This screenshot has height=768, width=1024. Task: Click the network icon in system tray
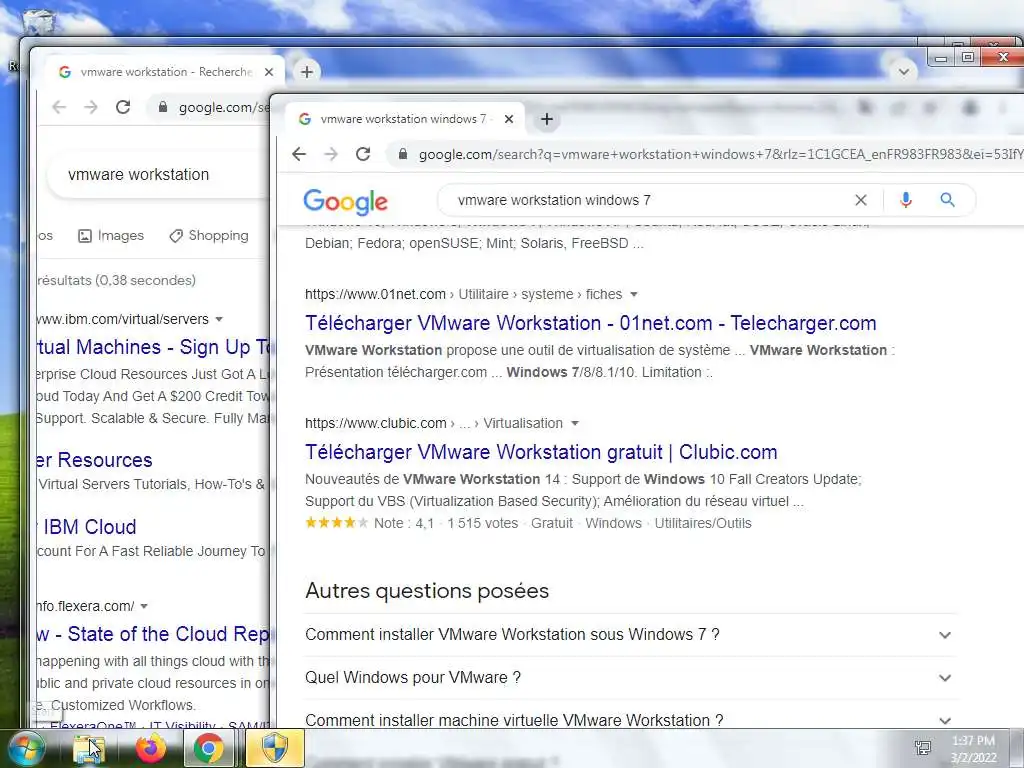[x=923, y=748]
